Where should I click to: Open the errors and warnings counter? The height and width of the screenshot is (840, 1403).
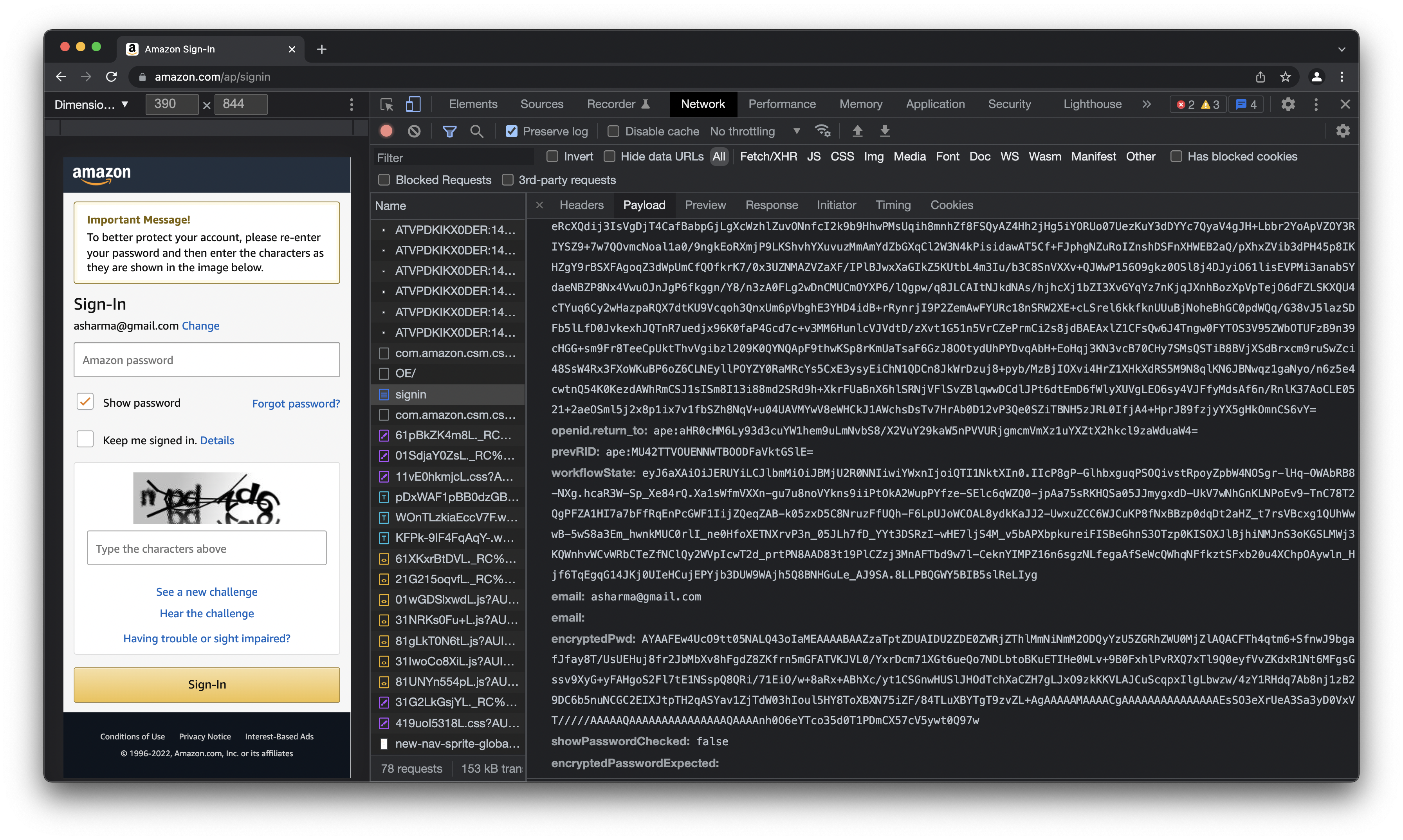(x=1197, y=105)
